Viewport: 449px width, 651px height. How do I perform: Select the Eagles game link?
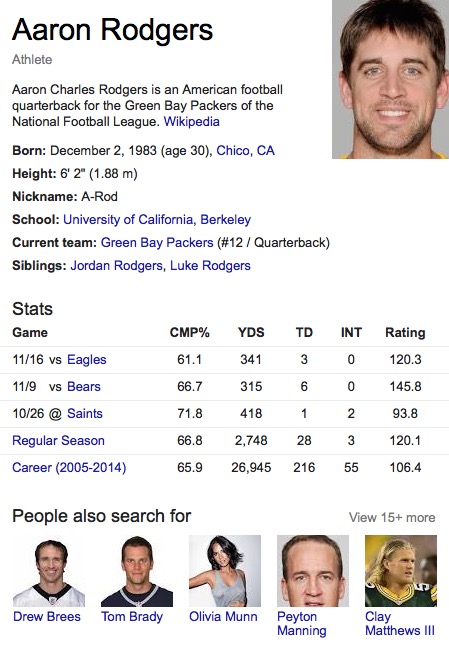(87, 360)
